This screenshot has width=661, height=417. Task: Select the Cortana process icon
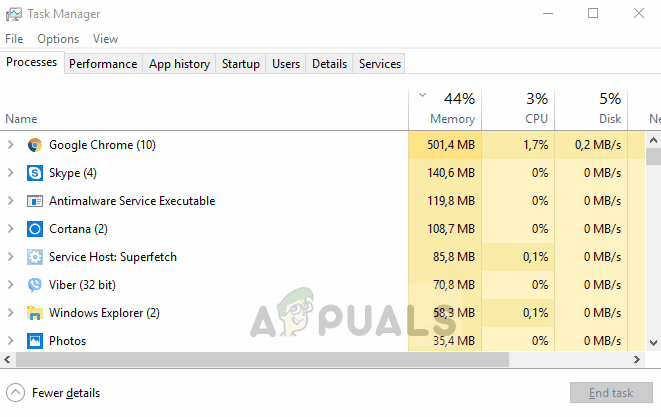tap(34, 229)
